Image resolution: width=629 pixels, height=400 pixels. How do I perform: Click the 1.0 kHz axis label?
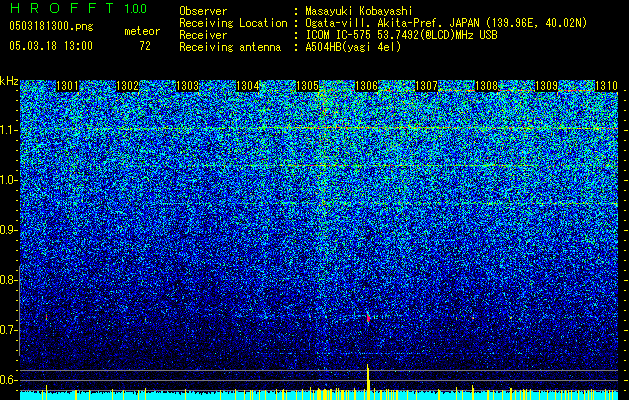[8, 180]
